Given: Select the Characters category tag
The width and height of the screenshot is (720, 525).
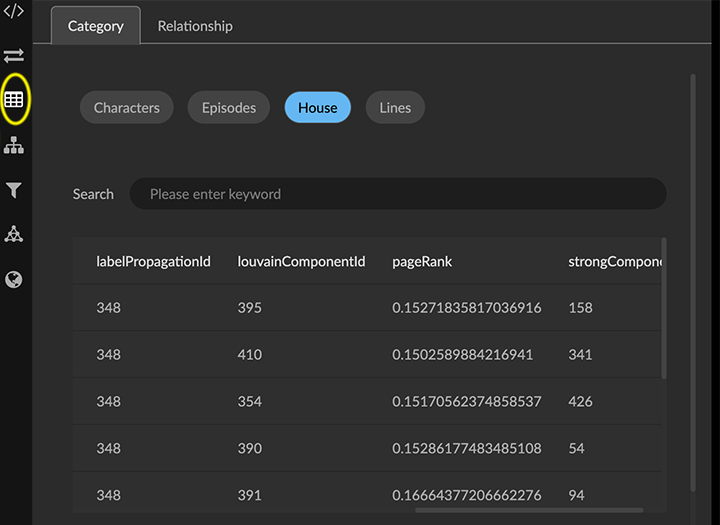Looking at the screenshot, I should 127,107.
